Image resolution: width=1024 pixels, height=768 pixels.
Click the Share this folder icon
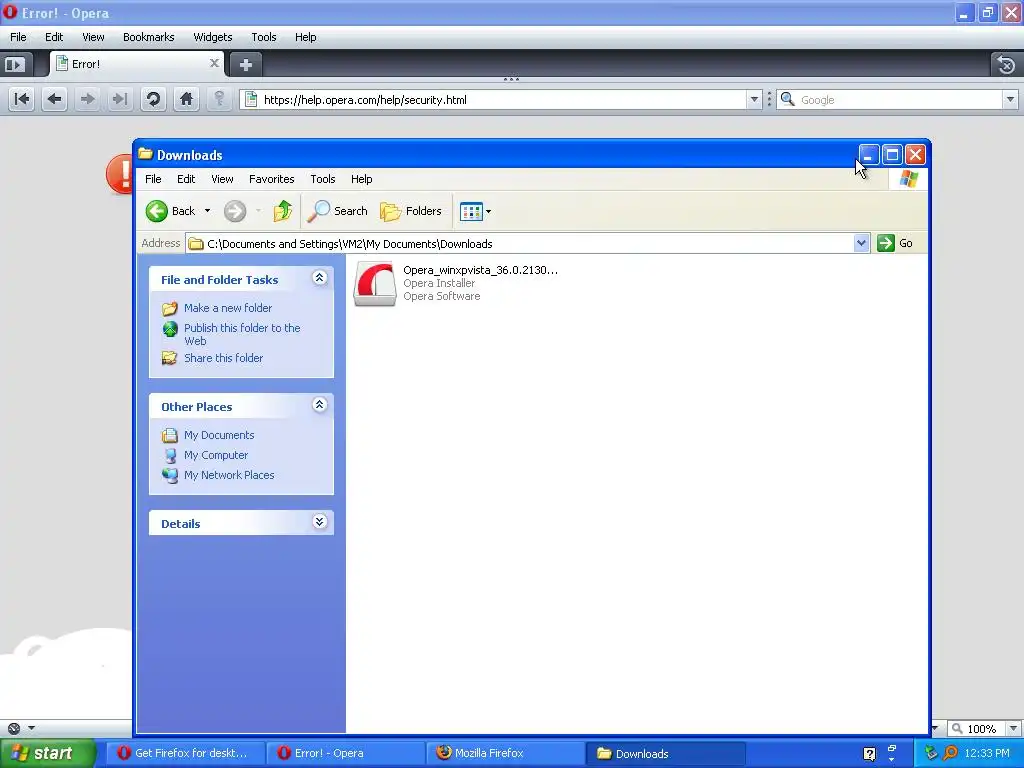[170, 358]
